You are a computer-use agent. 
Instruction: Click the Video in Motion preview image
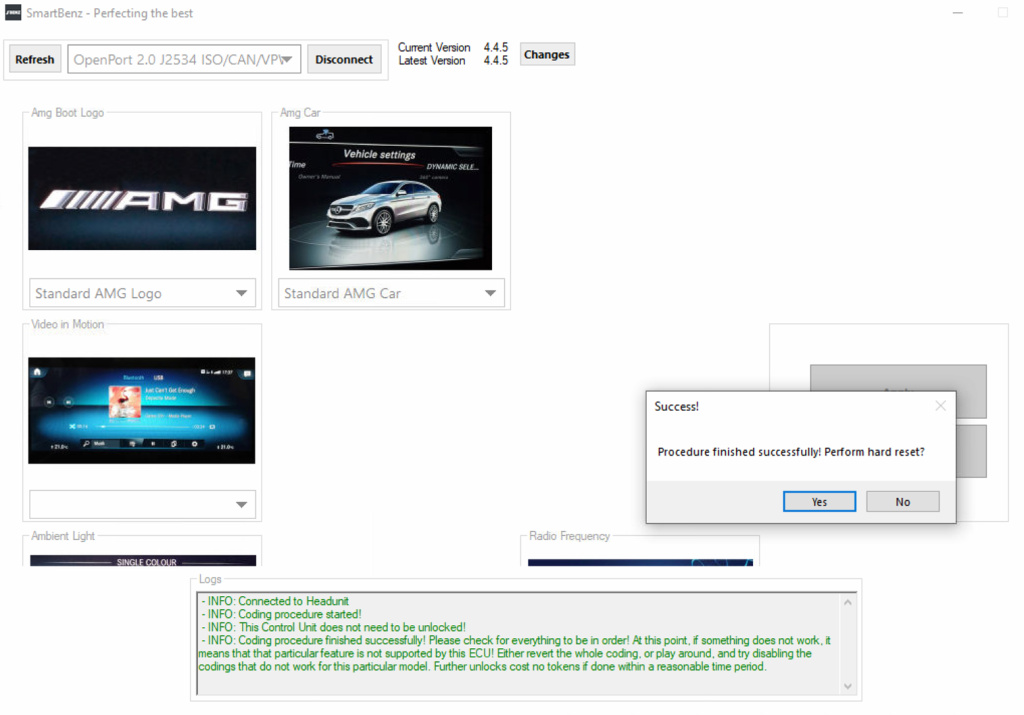pyautogui.click(x=142, y=411)
